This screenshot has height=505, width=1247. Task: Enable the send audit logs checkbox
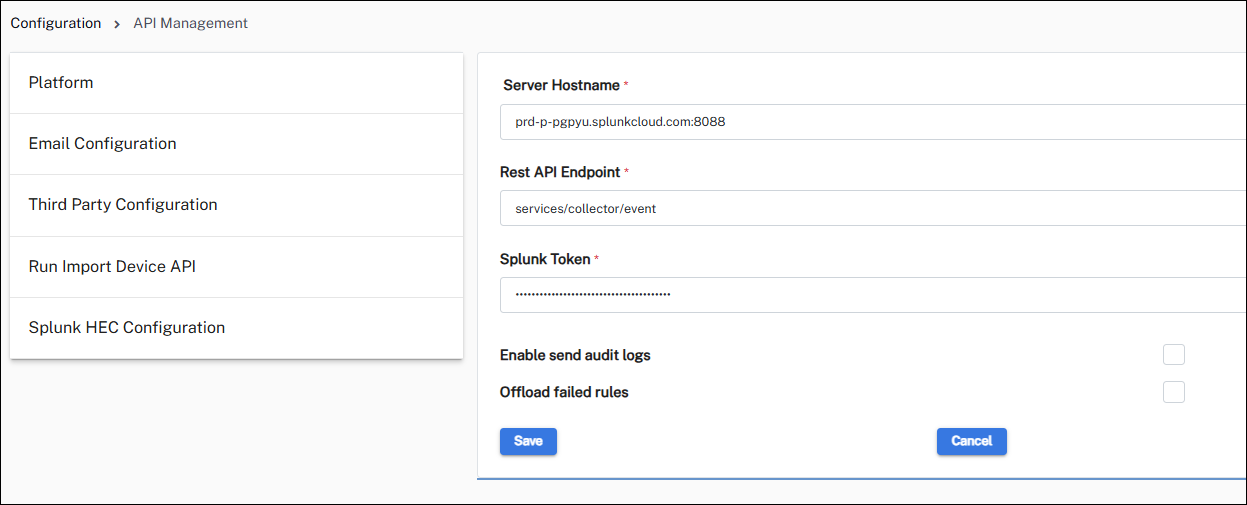pyautogui.click(x=1174, y=355)
